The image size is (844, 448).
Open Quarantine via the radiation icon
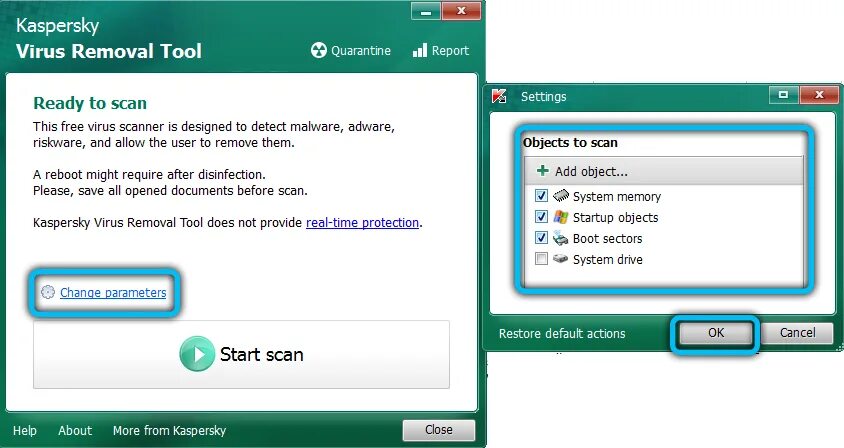pos(319,51)
